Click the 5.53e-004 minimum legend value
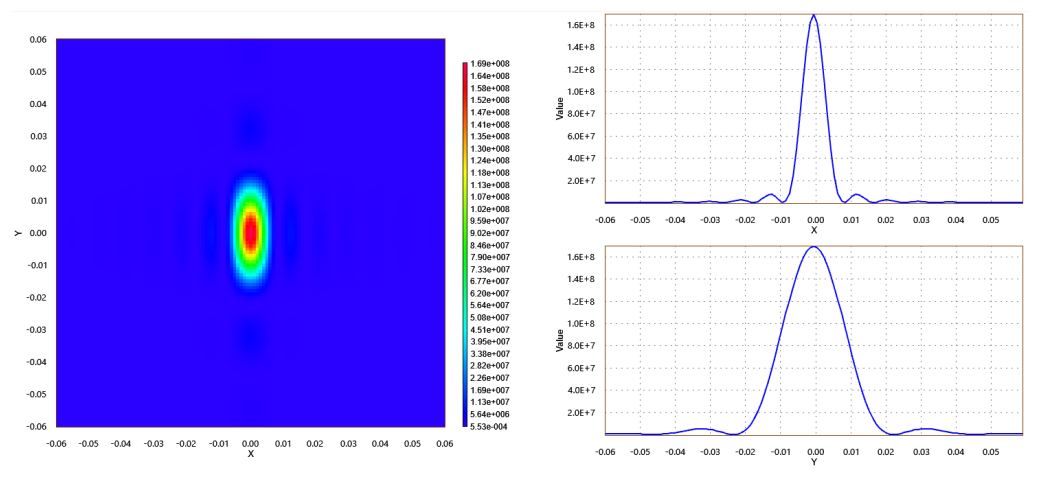The height and width of the screenshot is (483, 1037). pyautogui.click(x=489, y=426)
